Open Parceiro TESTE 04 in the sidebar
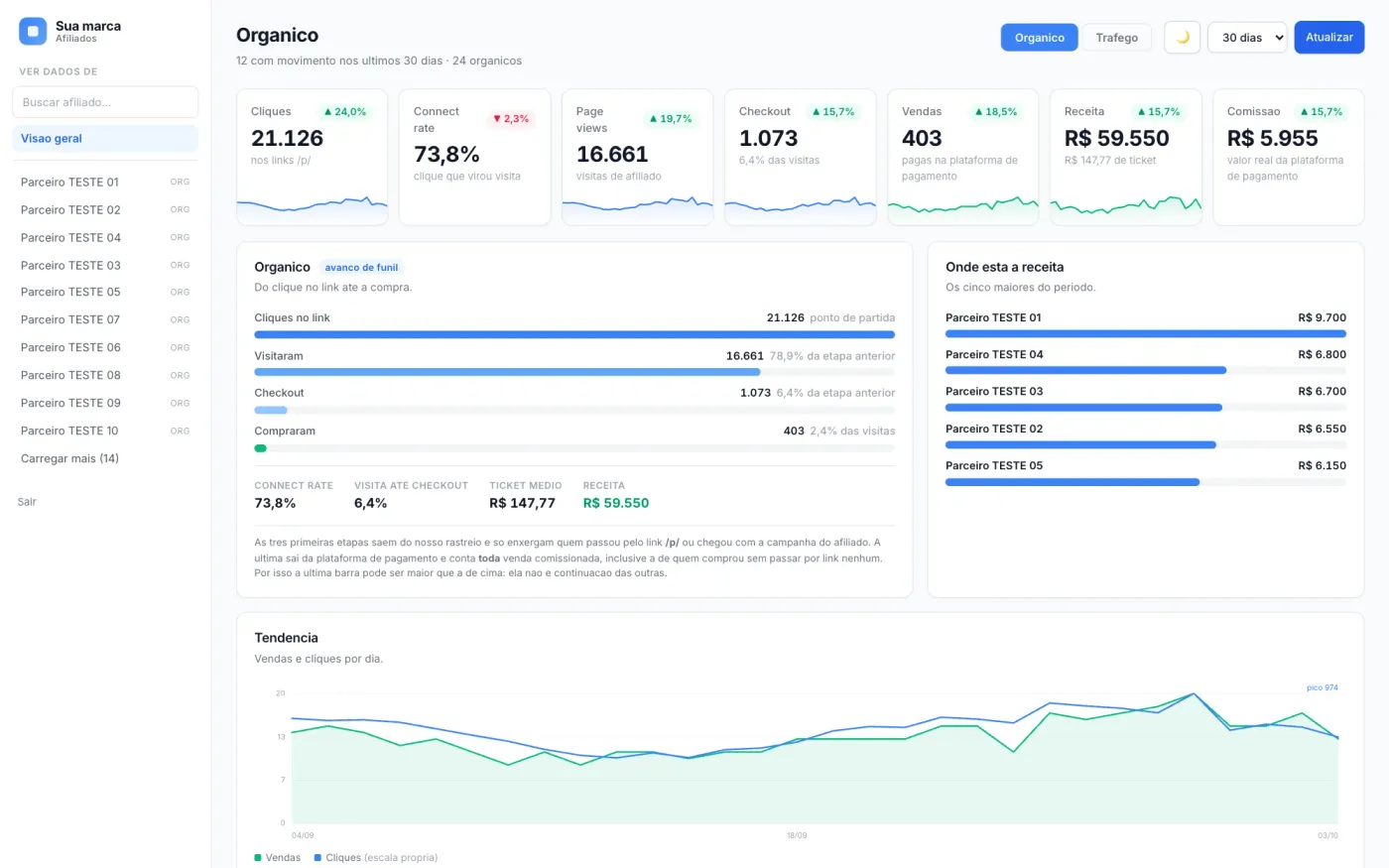Screen dimensions: 1389x868 [x=105, y=238]
